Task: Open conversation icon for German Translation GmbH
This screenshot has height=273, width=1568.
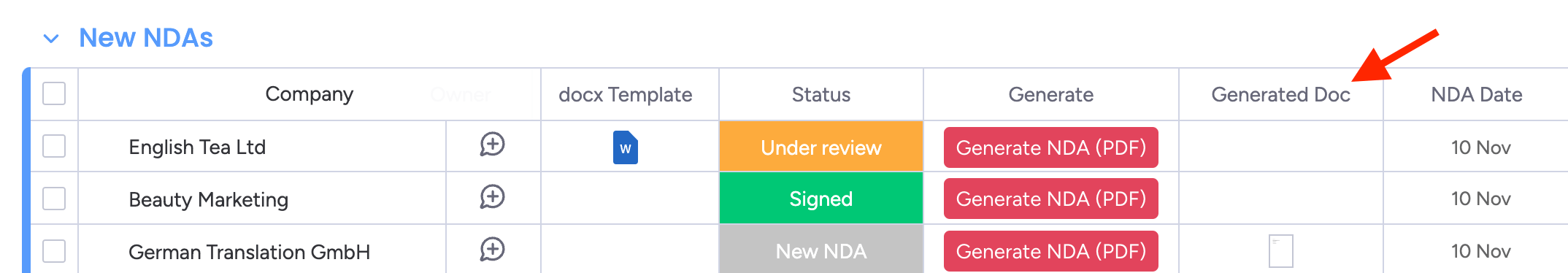Action: click(492, 250)
